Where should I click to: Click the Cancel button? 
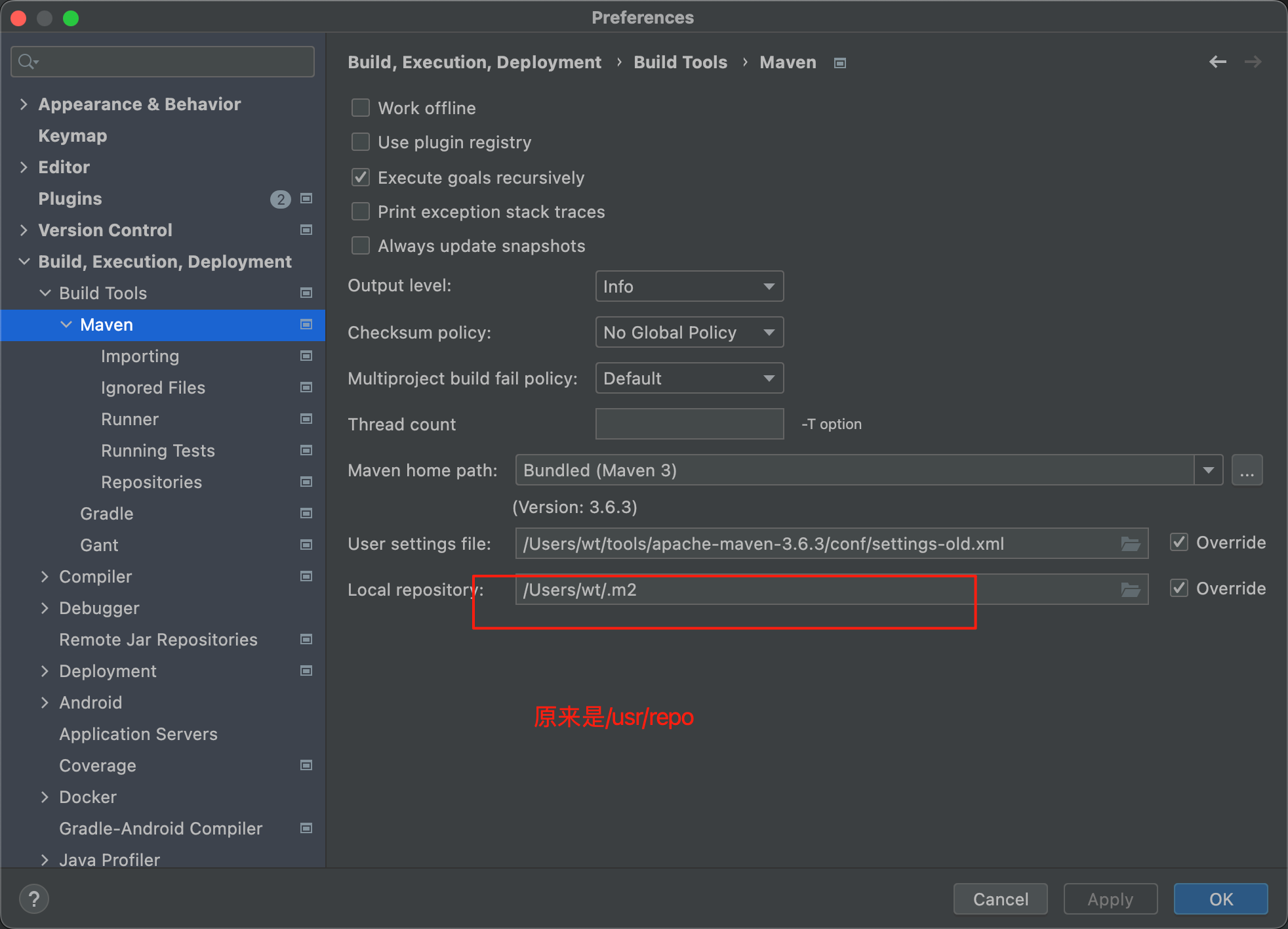(x=1000, y=899)
